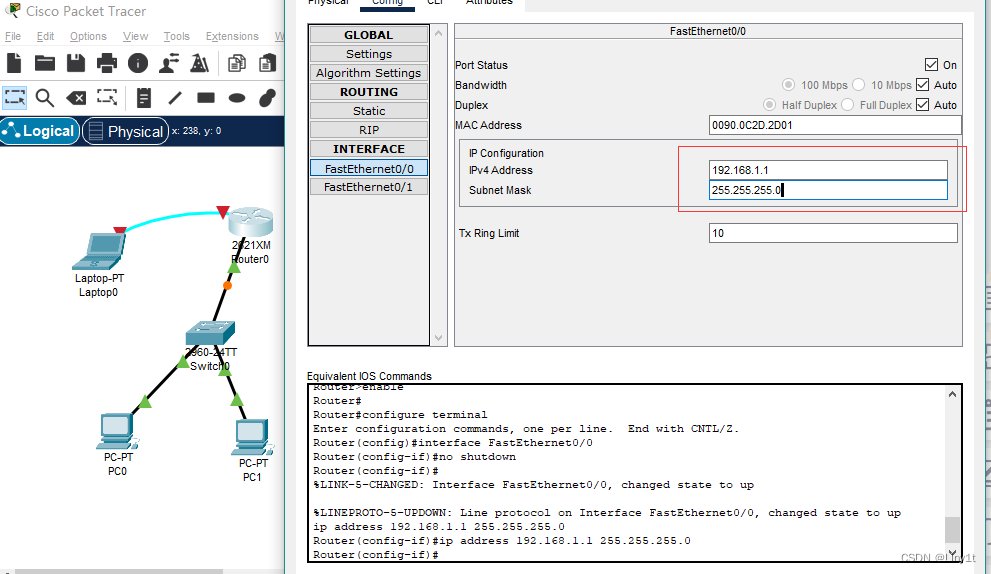This screenshot has height=574, width=991.
Task: Click the GLOBAL section header
Action: tap(369, 35)
